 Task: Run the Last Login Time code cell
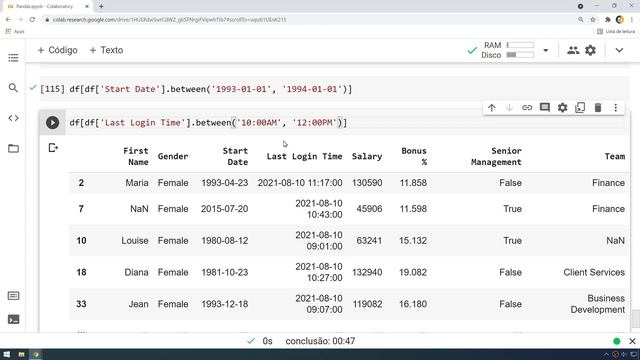click(52, 122)
